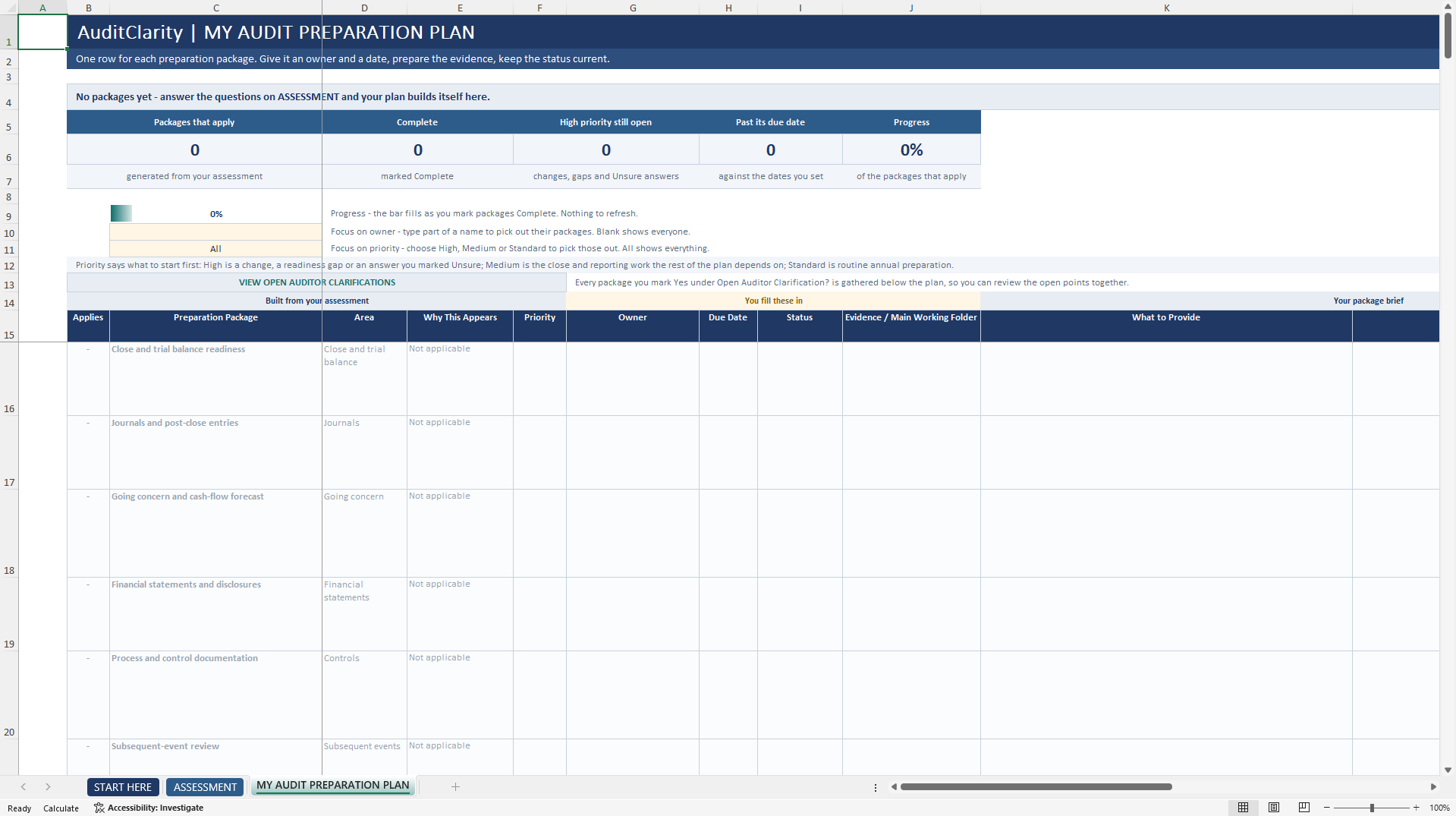The width and height of the screenshot is (1456, 816).
Task: Click VIEW OPEN AUDITOR CLARIFICATIONS link
Action: [x=316, y=282]
